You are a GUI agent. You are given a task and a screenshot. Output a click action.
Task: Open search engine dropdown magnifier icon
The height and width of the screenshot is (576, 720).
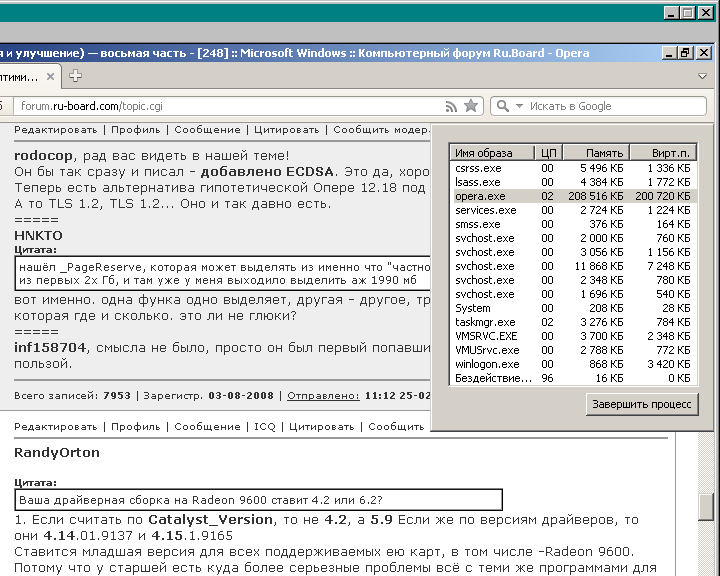pyautogui.click(x=509, y=106)
